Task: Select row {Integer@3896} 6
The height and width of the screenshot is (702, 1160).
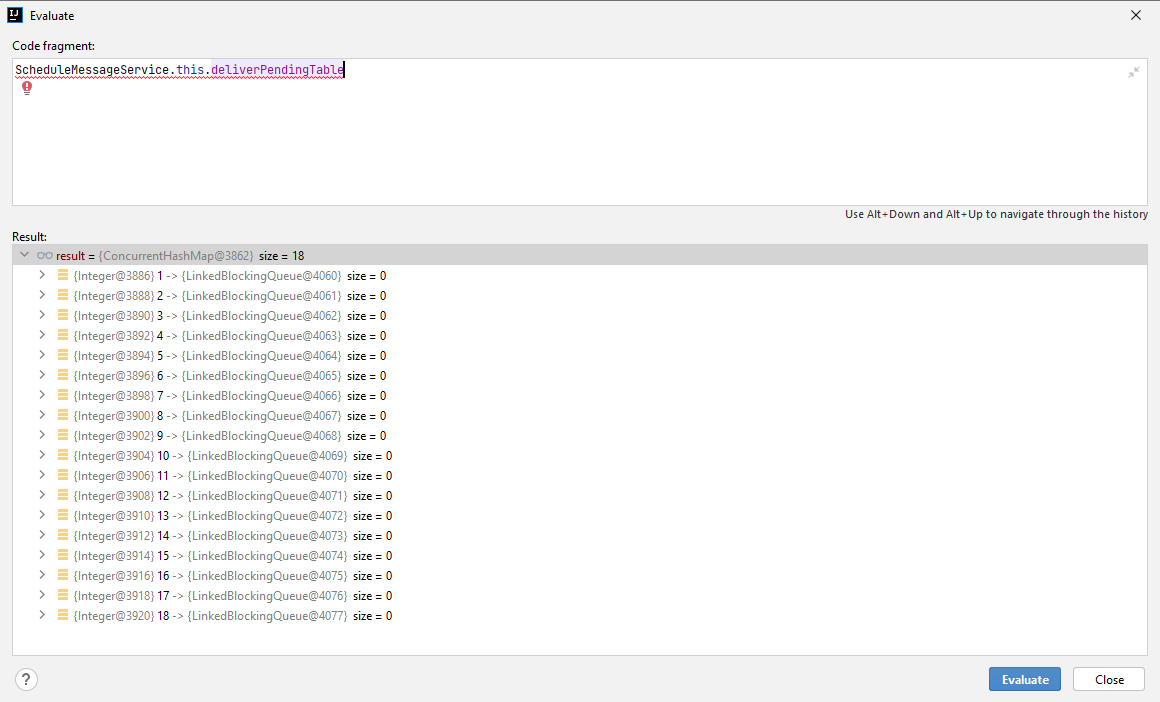Action: [579, 375]
